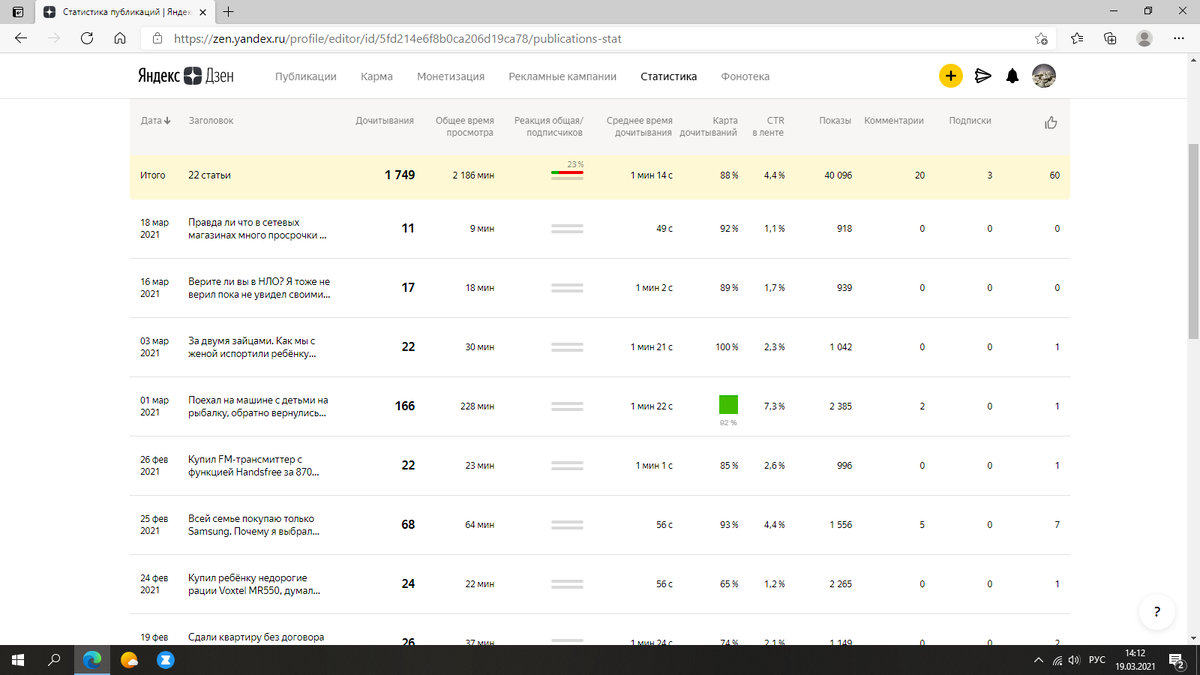Screen dimensions: 1200x675
Task: Select Статистика section
Action: pos(668,76)
